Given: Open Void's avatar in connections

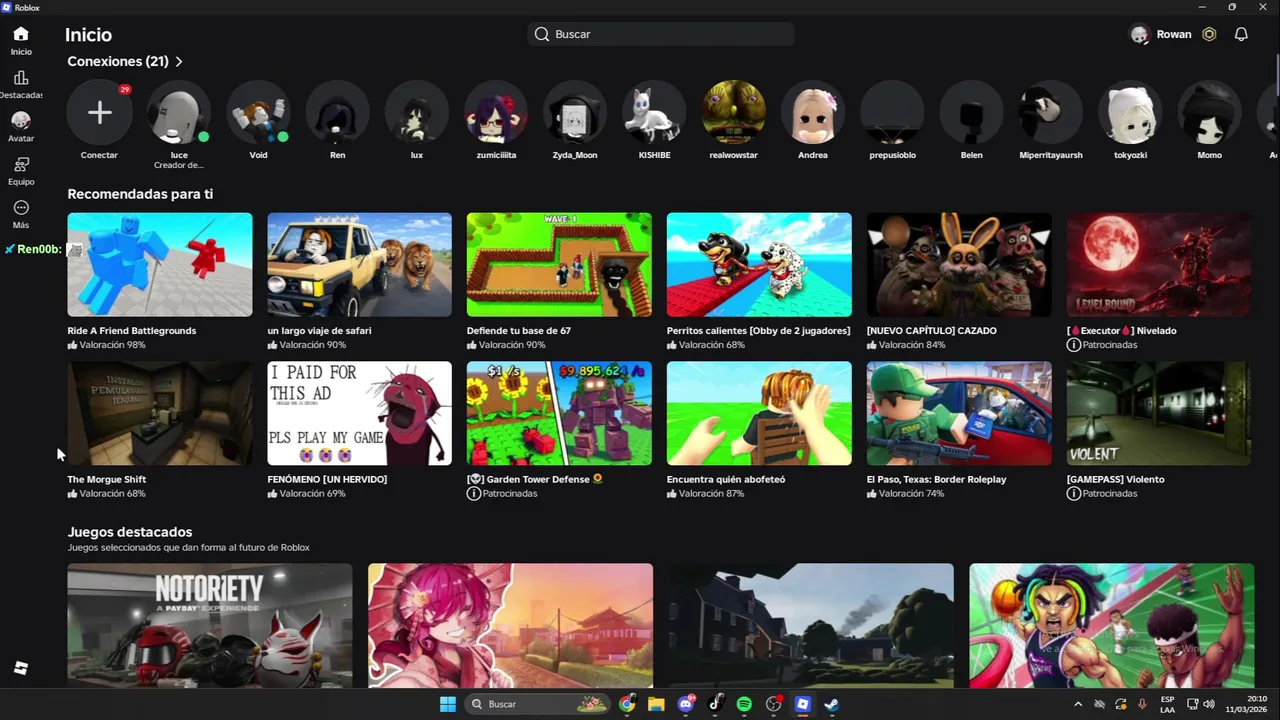Looking at the screenshot, I should (258, 112).
